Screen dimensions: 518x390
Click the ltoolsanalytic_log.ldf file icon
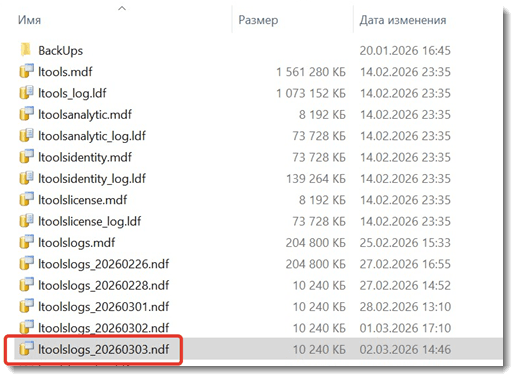click(26, 135)
